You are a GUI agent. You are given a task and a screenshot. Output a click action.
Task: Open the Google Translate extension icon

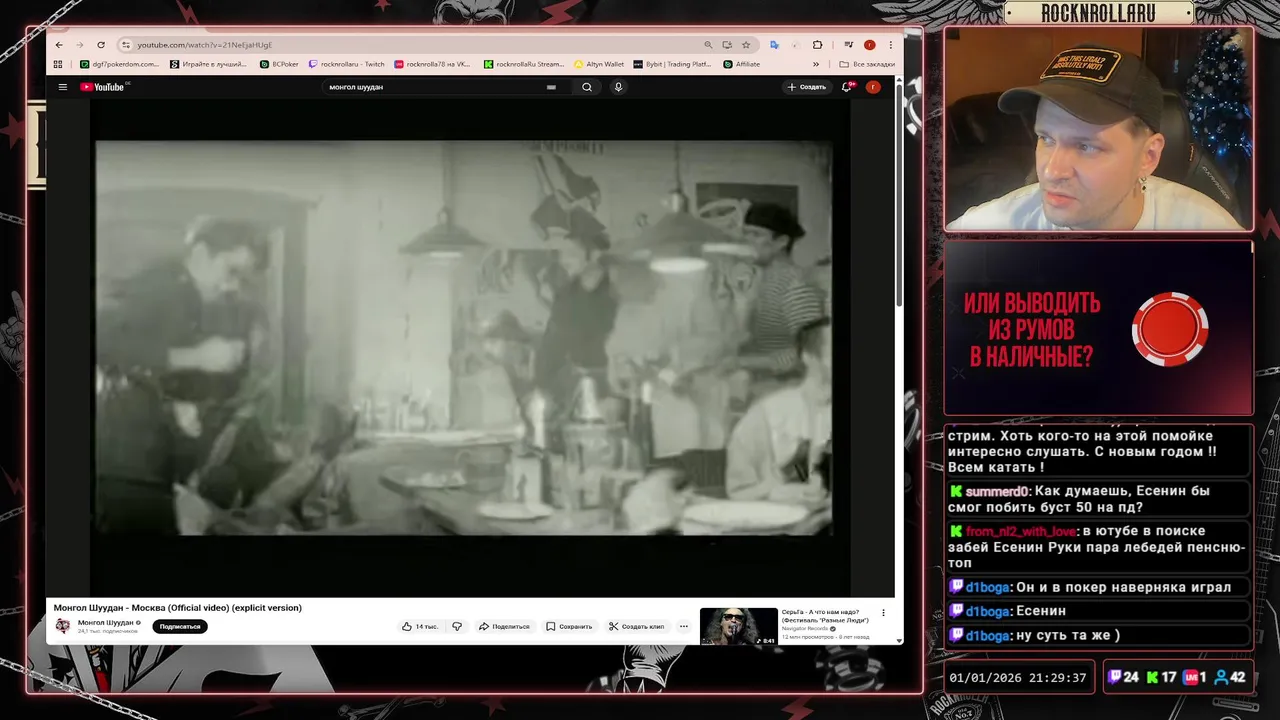774,45
